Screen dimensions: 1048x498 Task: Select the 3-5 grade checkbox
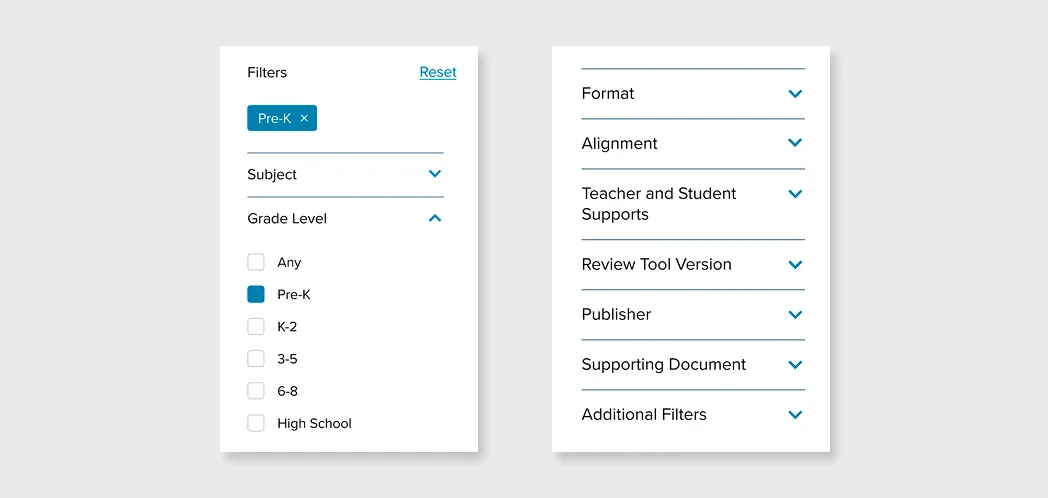tap(256, 358)
